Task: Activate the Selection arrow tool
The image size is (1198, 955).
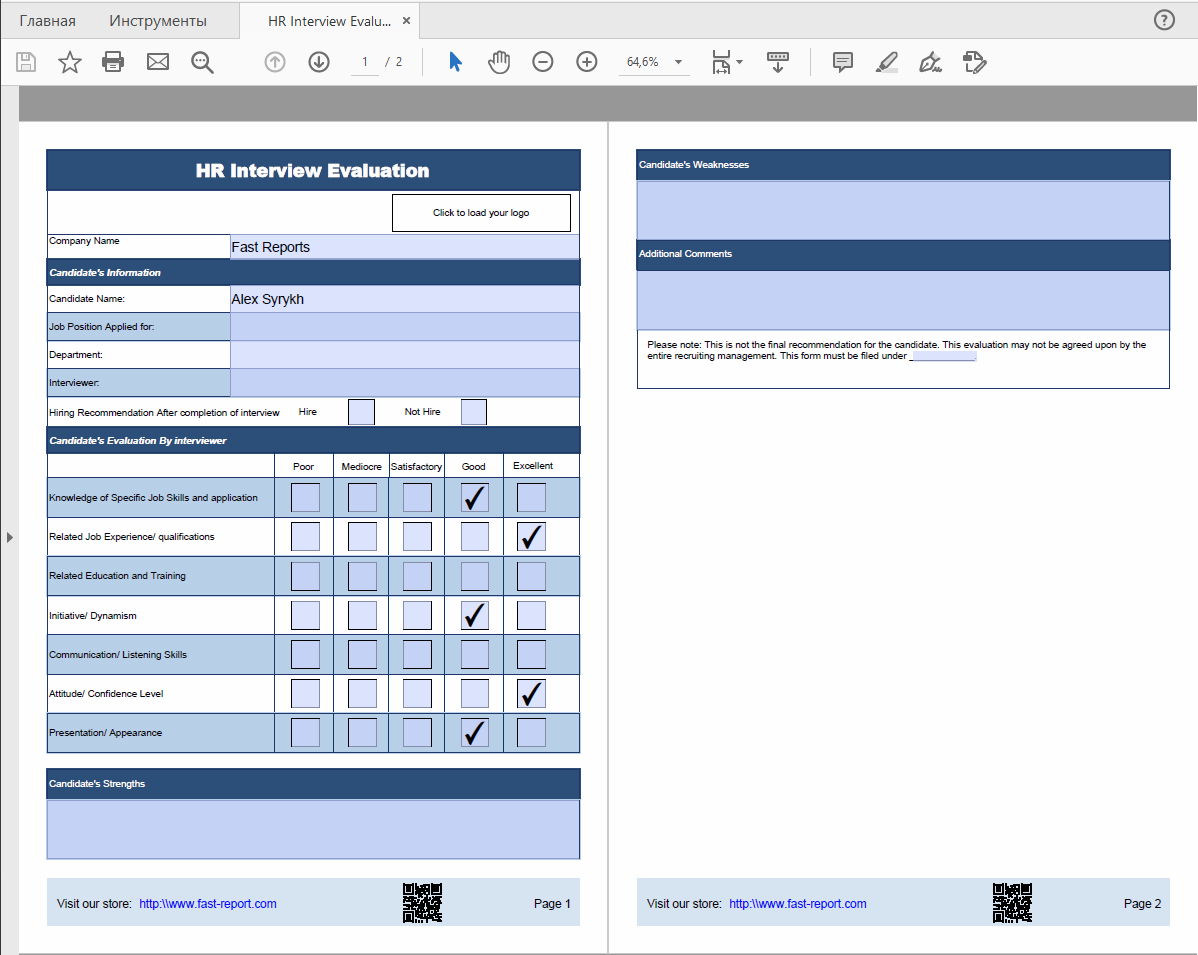Action: coord(455,62)
